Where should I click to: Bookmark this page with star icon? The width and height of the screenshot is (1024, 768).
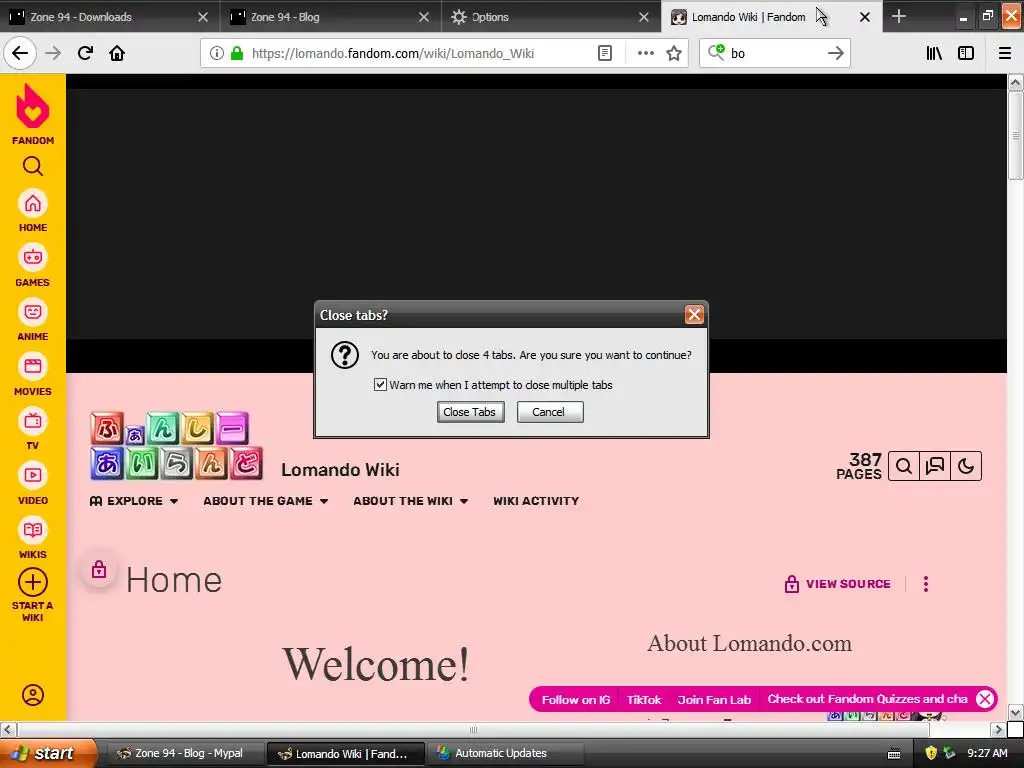click(674, 53)
